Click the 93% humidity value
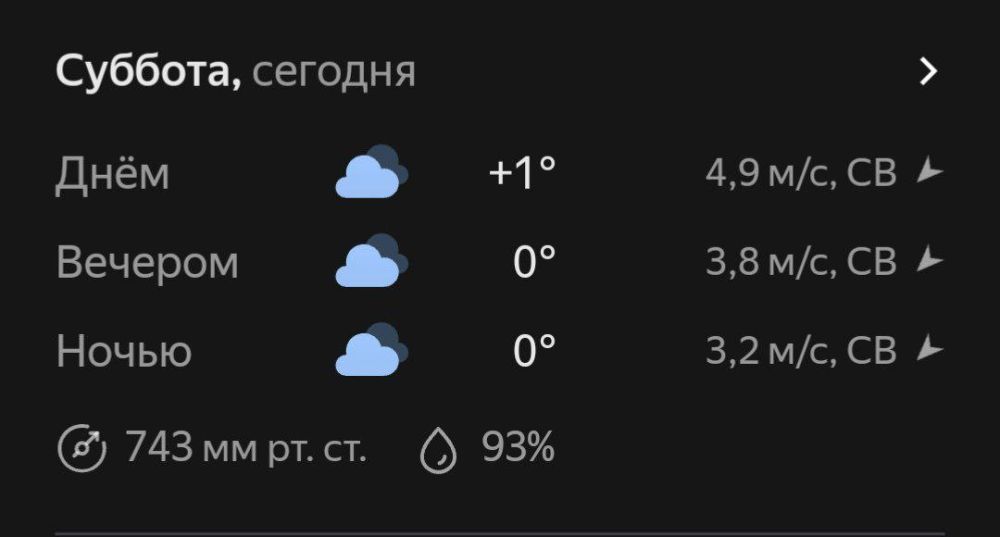 (518, 448)
